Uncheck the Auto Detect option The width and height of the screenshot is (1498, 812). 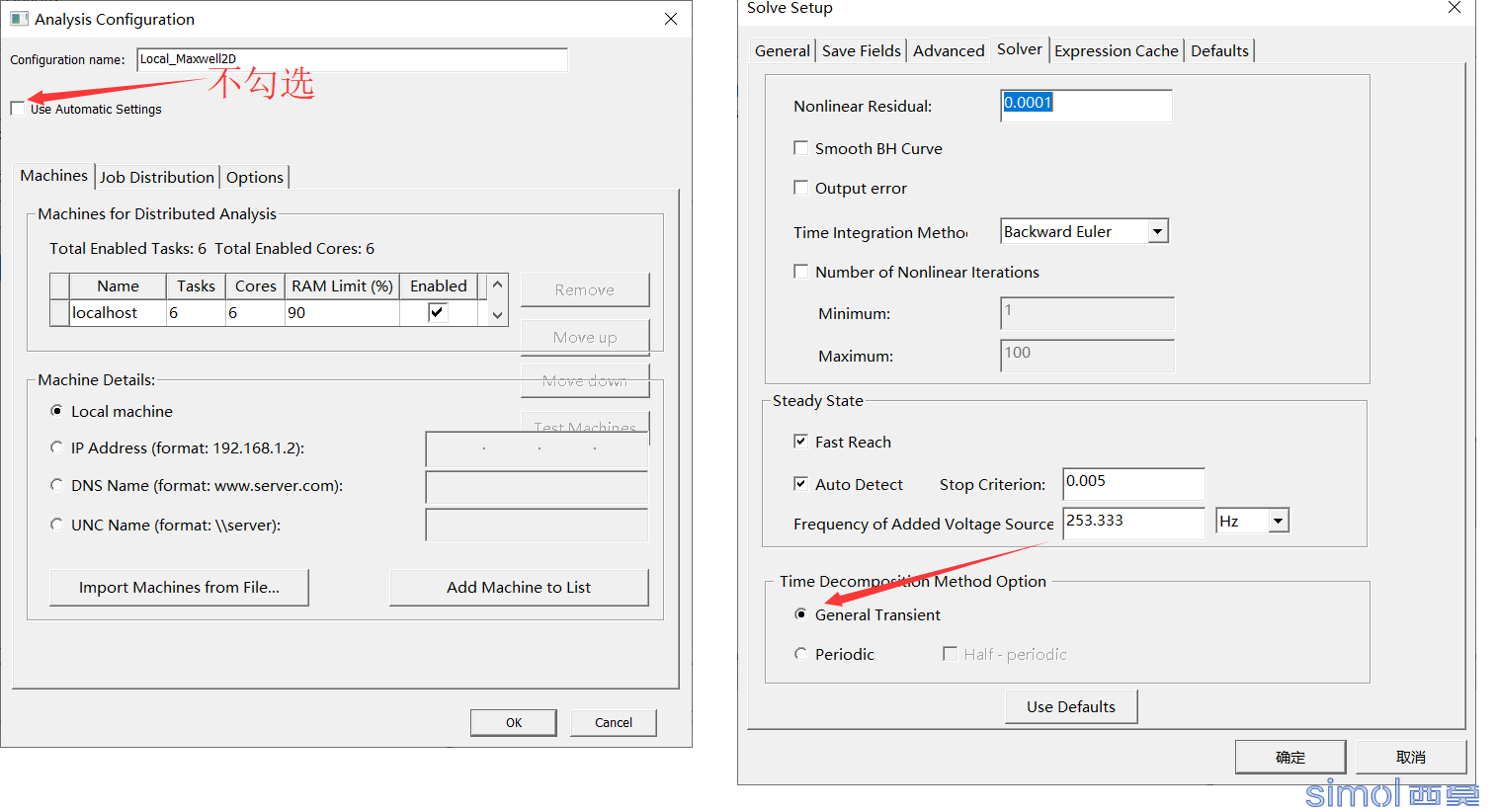click(801, 484)
